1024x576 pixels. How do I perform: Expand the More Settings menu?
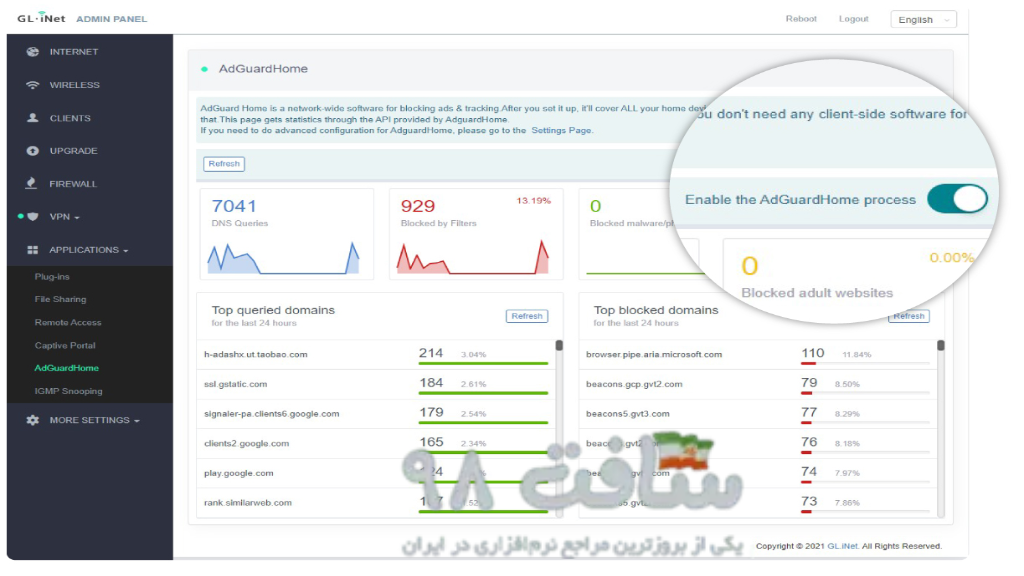click(x=95, y=420)
